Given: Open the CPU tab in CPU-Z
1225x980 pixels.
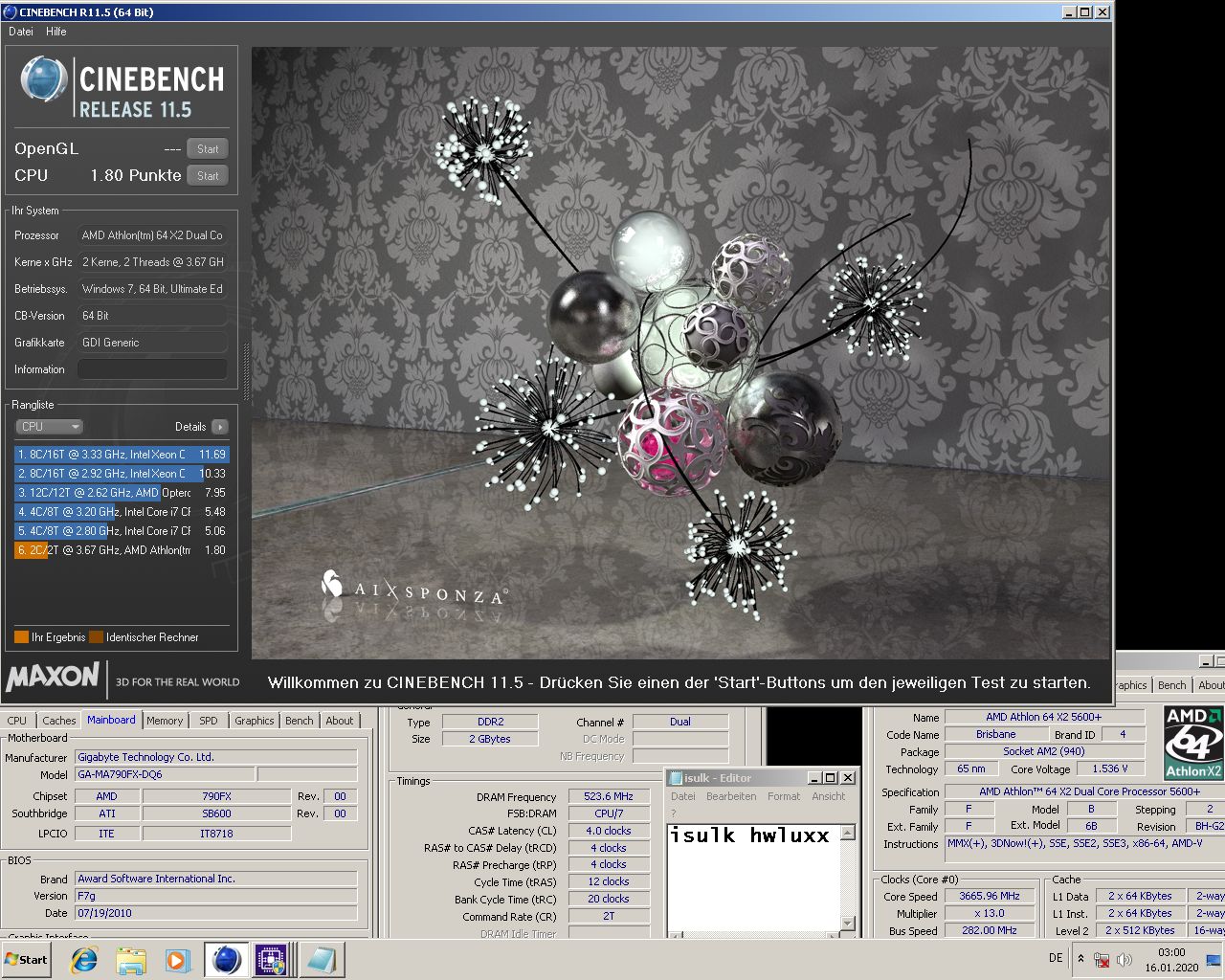Looking at the screenshot, I should tap(17, 721).
